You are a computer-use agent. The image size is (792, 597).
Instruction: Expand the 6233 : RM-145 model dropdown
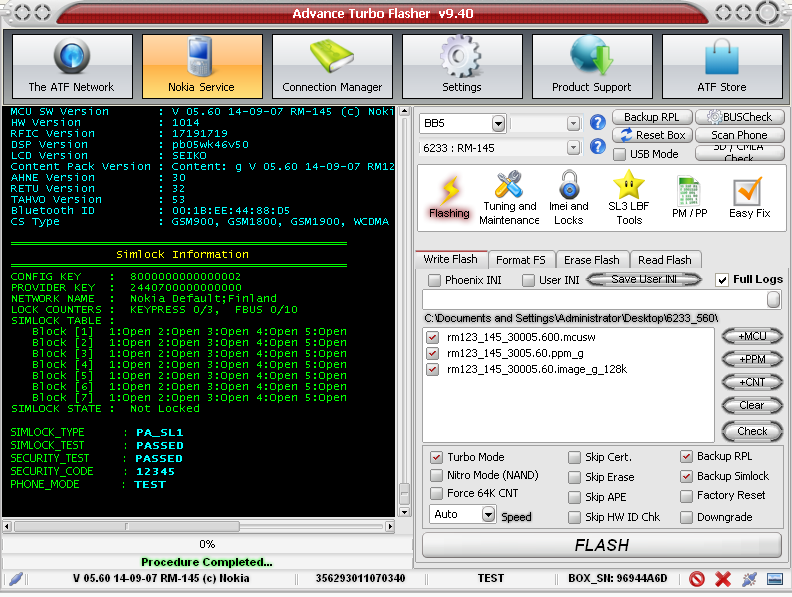coord(573,147)
